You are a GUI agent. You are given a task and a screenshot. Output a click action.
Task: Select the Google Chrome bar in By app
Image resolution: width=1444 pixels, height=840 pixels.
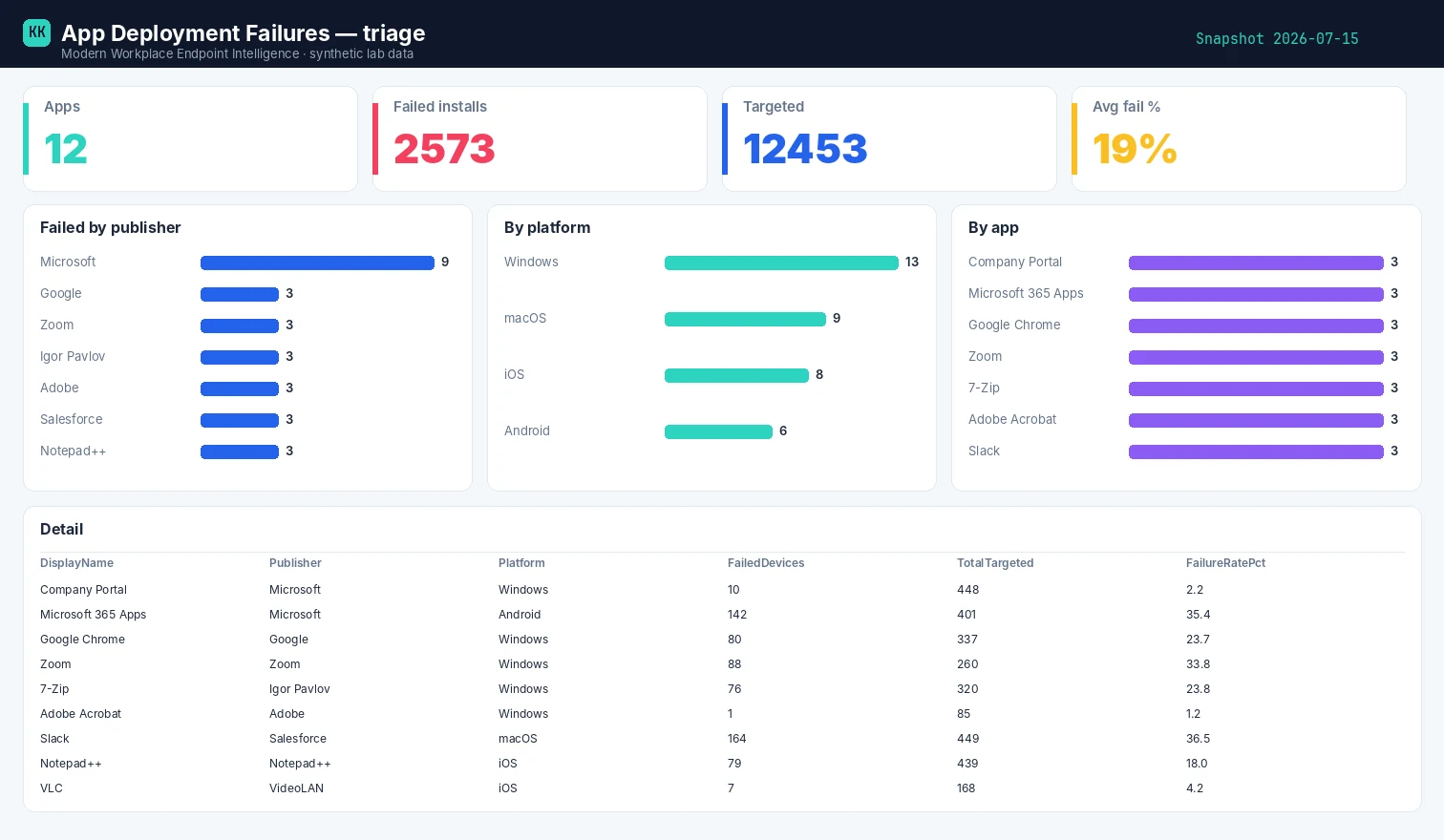1256,325
